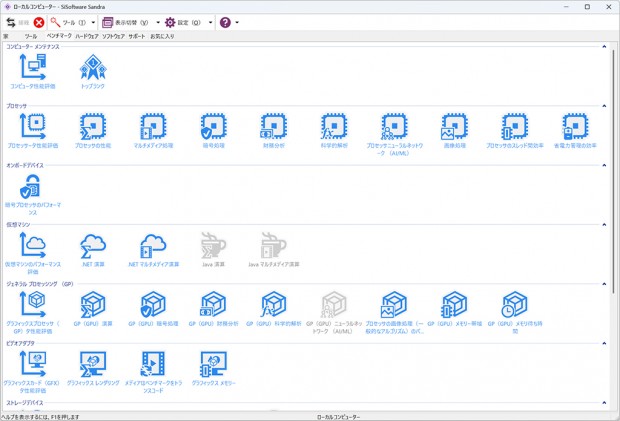Collapse the 仮想マシン section
Screen dimensions: 620x421
point(604,225)
